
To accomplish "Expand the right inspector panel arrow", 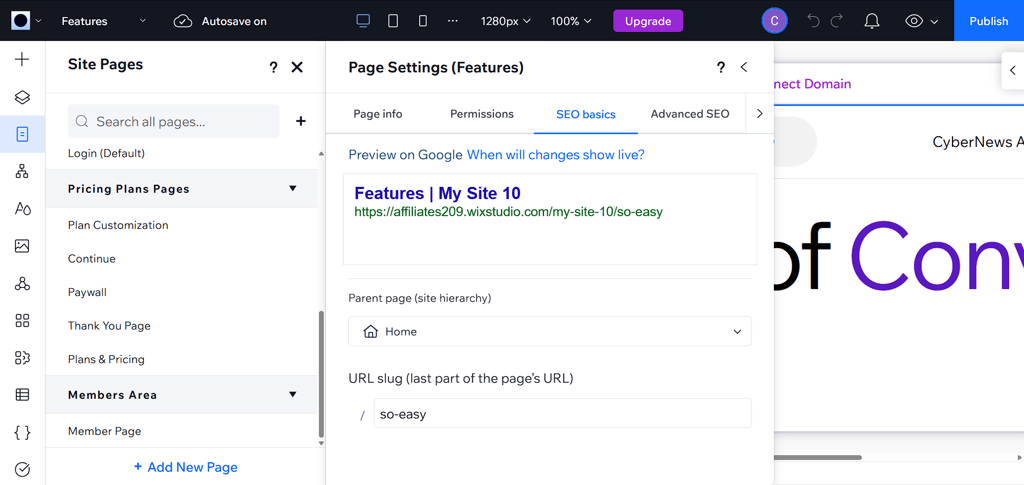I will point(1013,70).
